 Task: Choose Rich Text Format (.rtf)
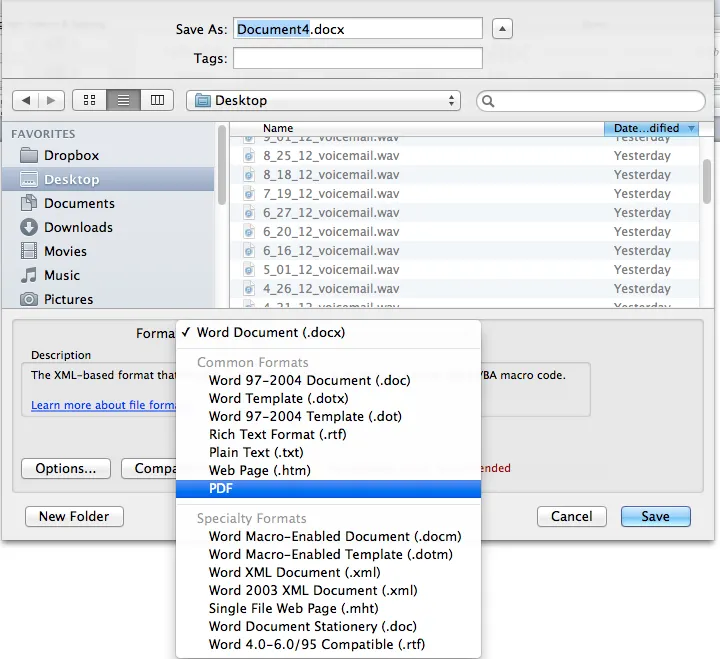(328, 434)
